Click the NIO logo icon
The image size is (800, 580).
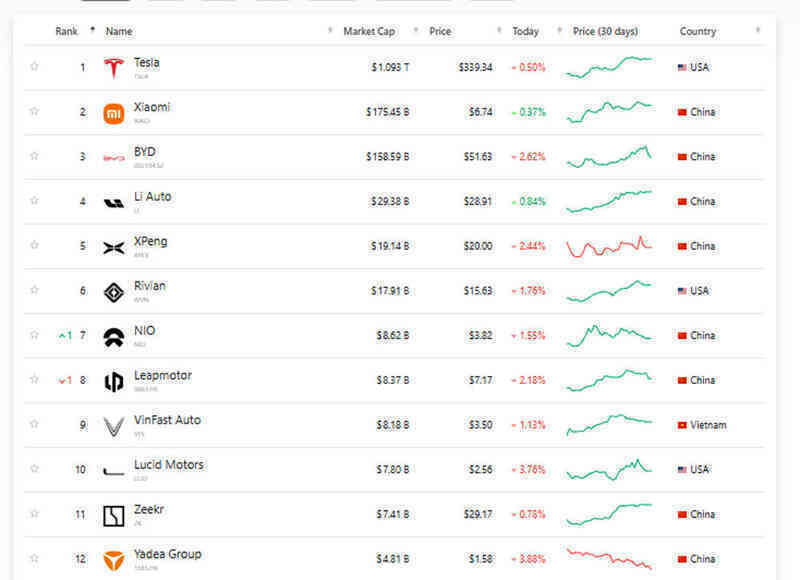click(x=114, y=337)
